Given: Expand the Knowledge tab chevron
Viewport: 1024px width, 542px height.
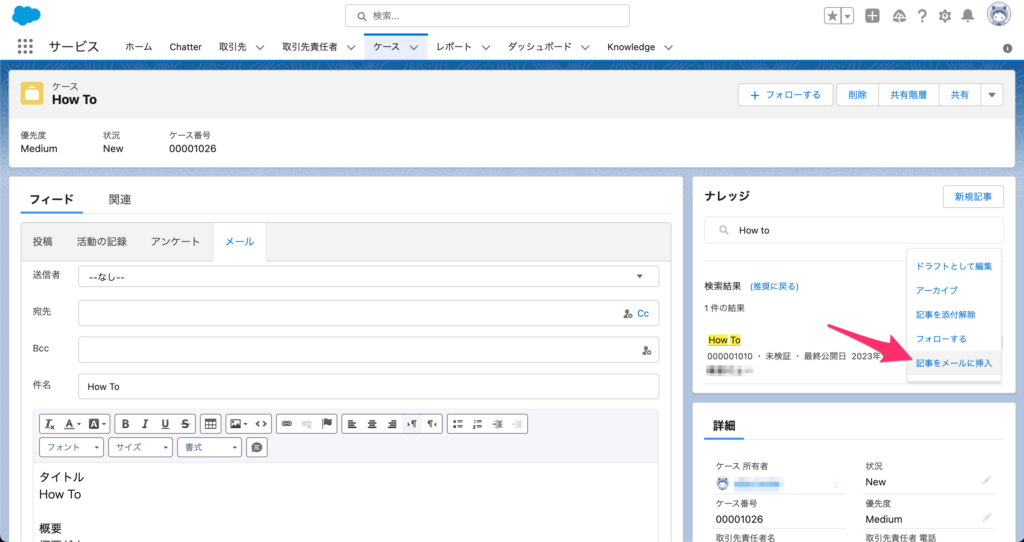Looking at the screenshot, I should [668, 47].
